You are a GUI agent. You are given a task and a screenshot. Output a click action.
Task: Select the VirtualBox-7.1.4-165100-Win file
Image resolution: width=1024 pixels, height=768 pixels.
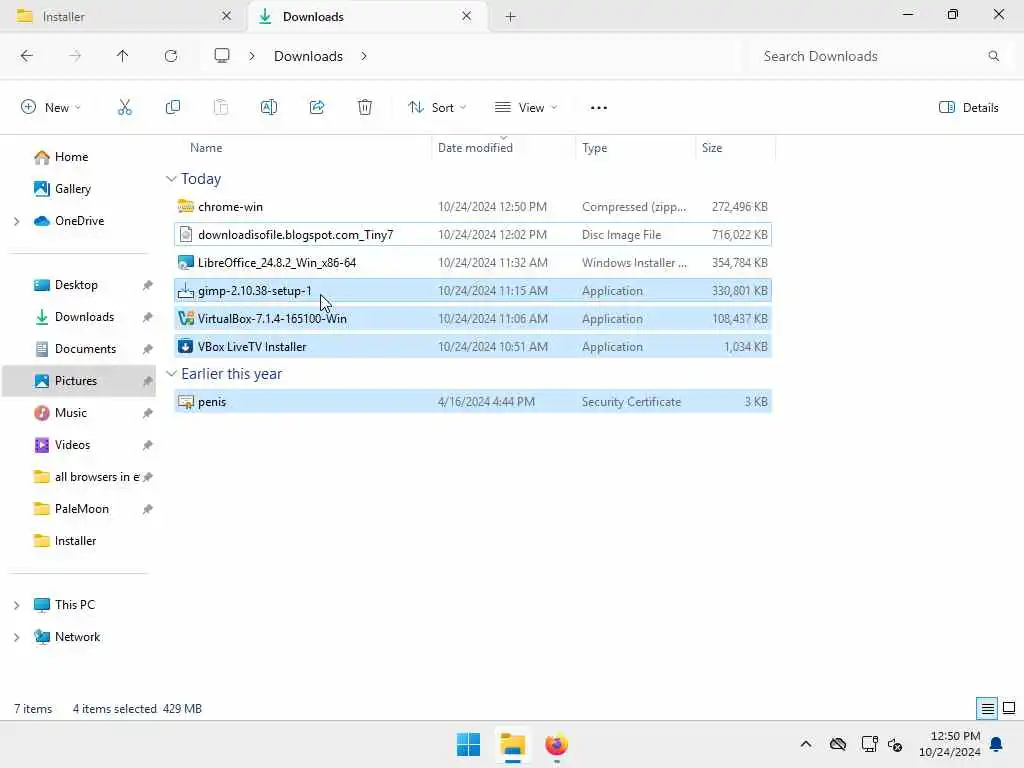coord(473,319)
